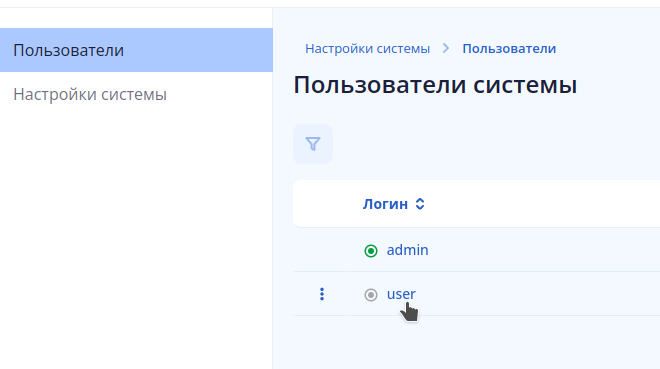
Task: Click the green status indicator beside admin
Action: click(x=371, y=251)
